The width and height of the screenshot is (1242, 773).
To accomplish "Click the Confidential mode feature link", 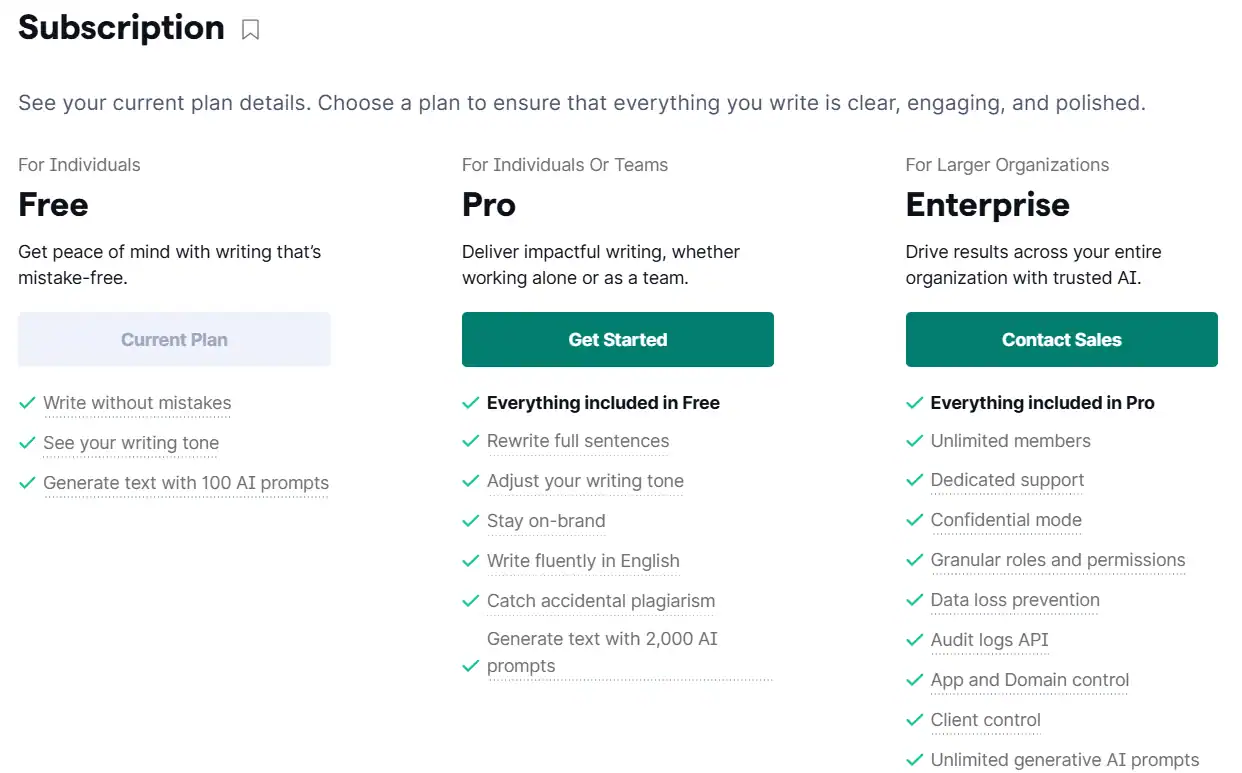I will (x=1006, y=520).
